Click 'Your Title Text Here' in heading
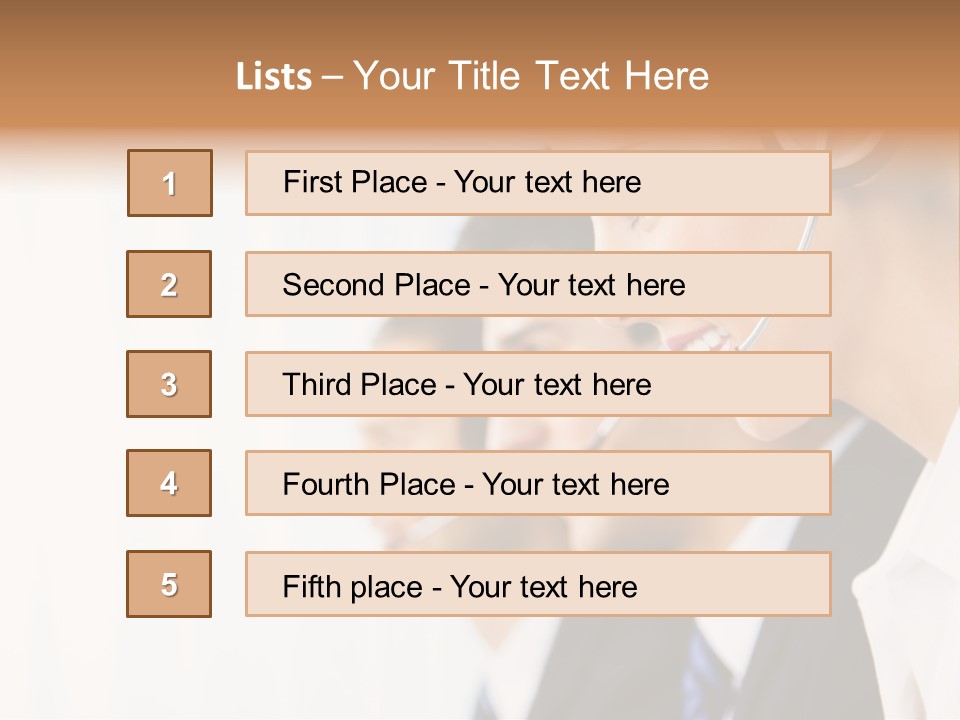The width and height of the screenshot is (960, 720). (531, 76)
